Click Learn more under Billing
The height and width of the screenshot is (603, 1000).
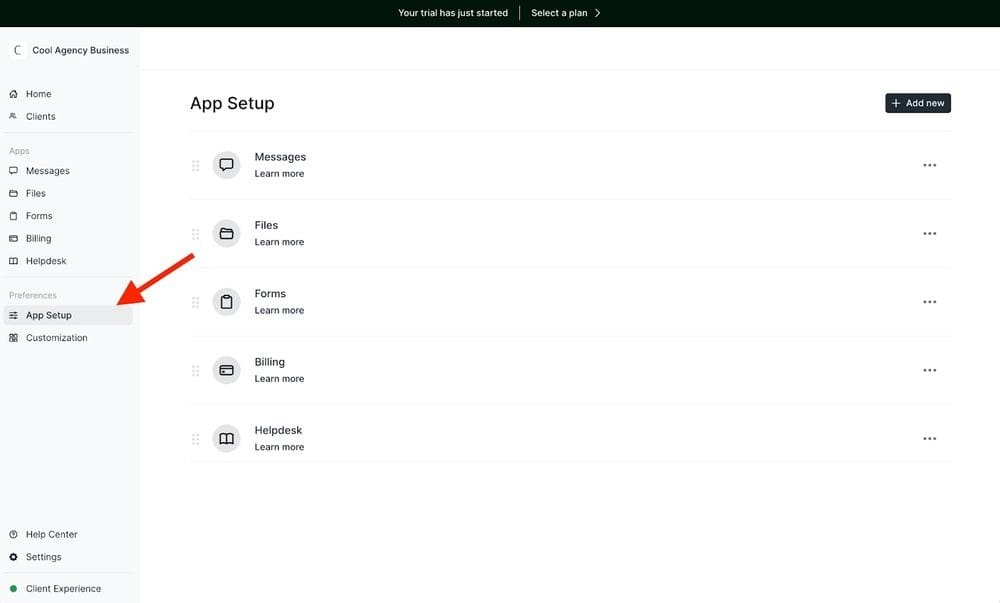pos(279,379)
